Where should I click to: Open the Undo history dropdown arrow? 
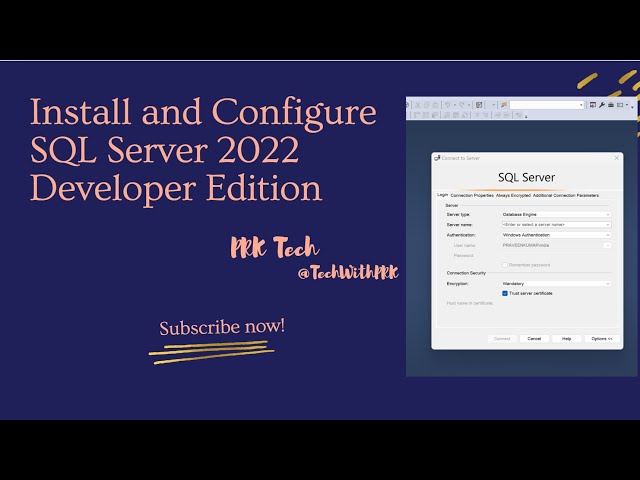(x=455, y=105)
